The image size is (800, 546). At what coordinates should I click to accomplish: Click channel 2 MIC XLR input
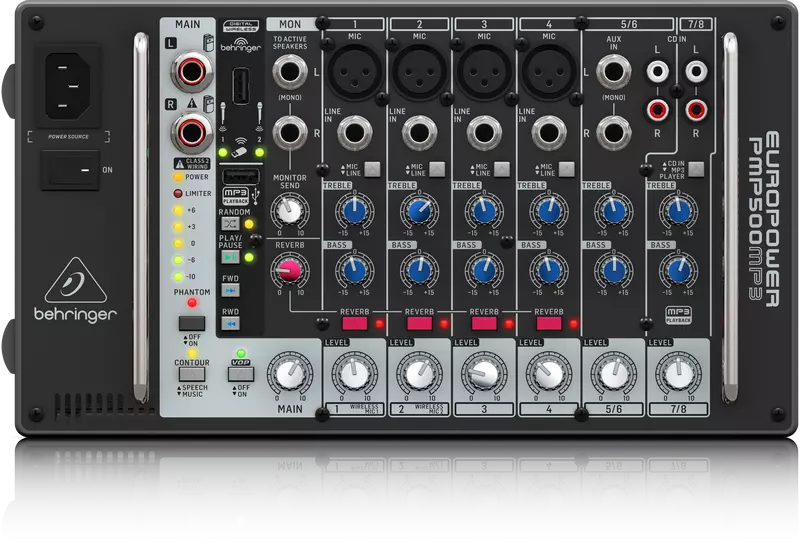click(x=419, y=72)
